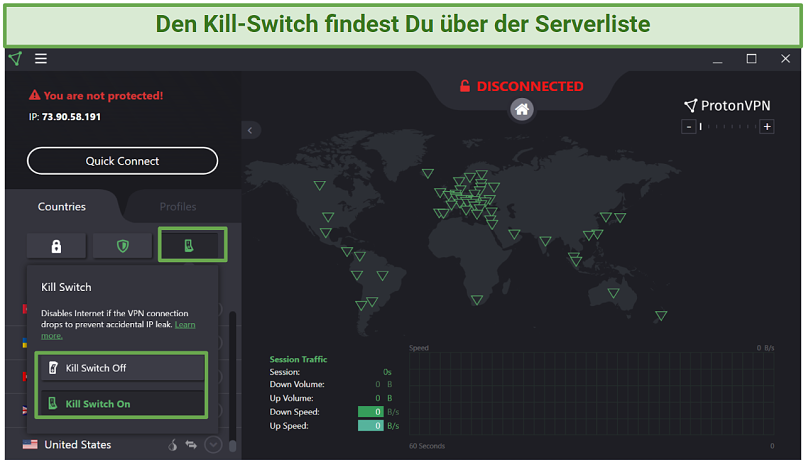Select Kill Switch Off option

(122, 368)
